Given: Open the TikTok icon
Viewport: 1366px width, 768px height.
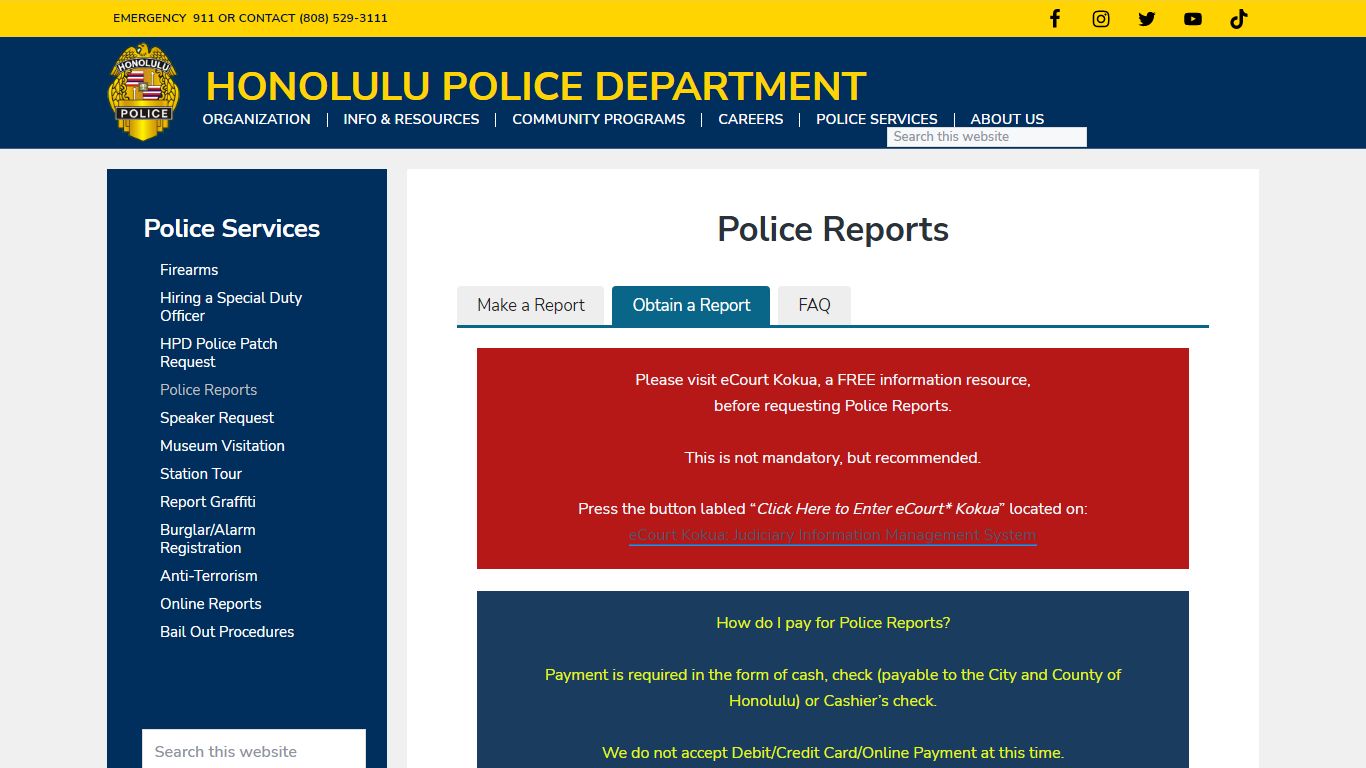Looking at the screenshot, I should pyautogui.click(x=1239, y=19).
